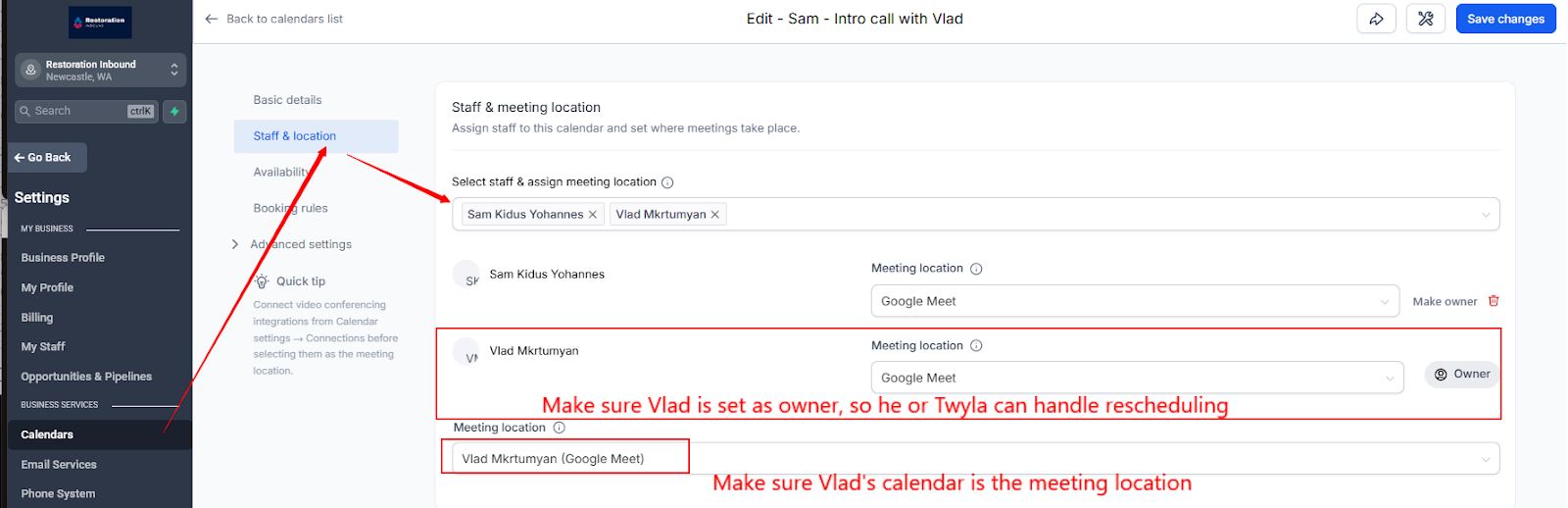The width and height of the screenshot is (1568, 508).
Task: Click the green lightning bolt quick action icon
Action: [174, 111]
